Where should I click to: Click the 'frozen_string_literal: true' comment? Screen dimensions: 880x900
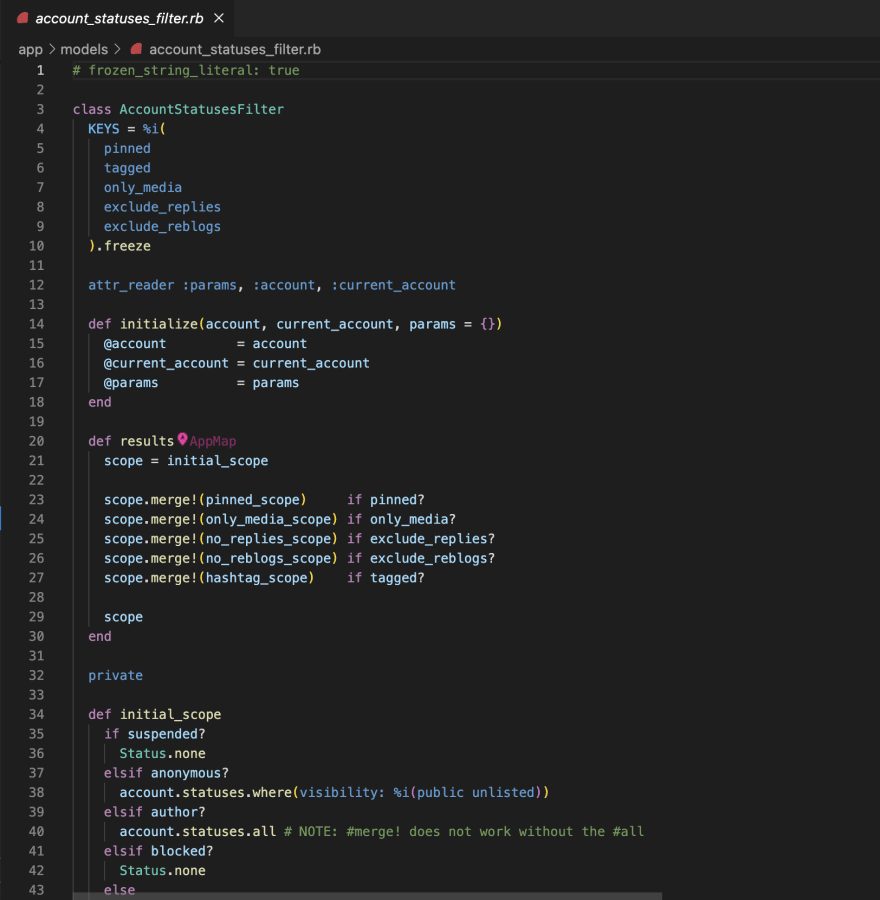tap(186, 70)
